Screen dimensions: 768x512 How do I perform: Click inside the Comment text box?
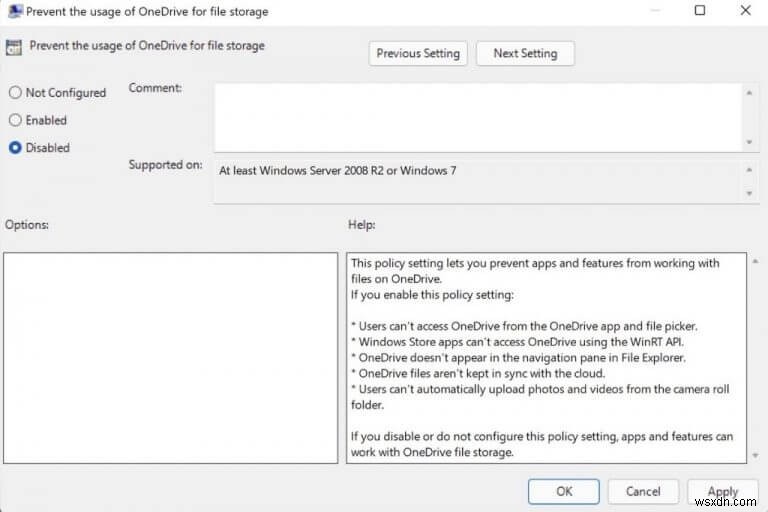pos(479,118)
